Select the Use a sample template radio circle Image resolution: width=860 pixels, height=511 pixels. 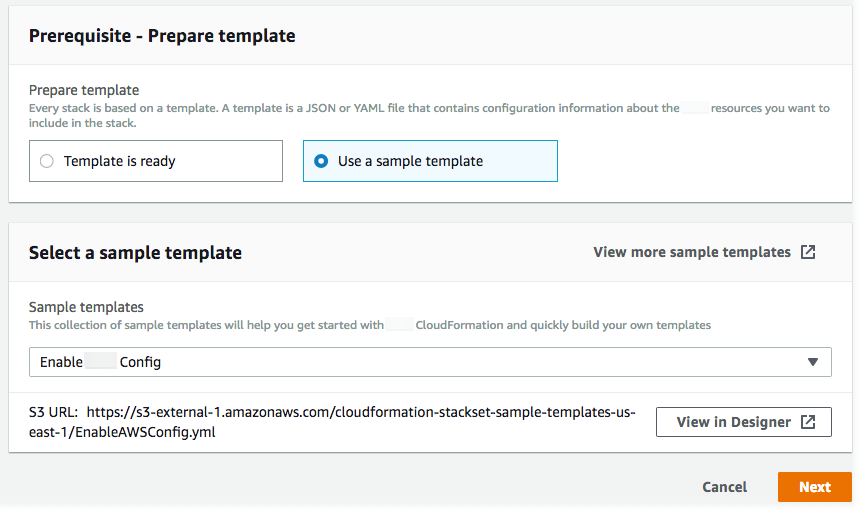(x=321, y=161)
